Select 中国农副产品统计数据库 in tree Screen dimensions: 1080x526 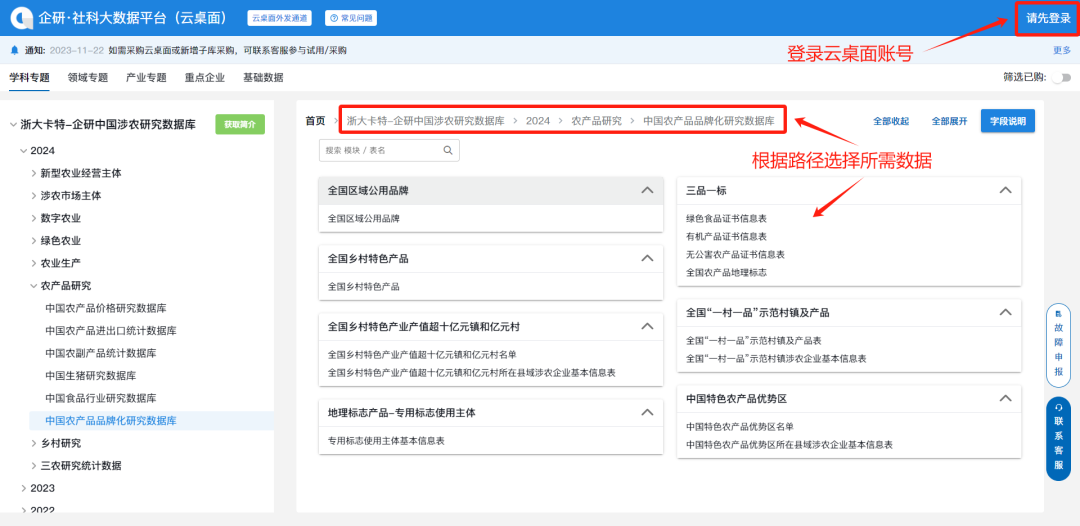click(101, 353)
